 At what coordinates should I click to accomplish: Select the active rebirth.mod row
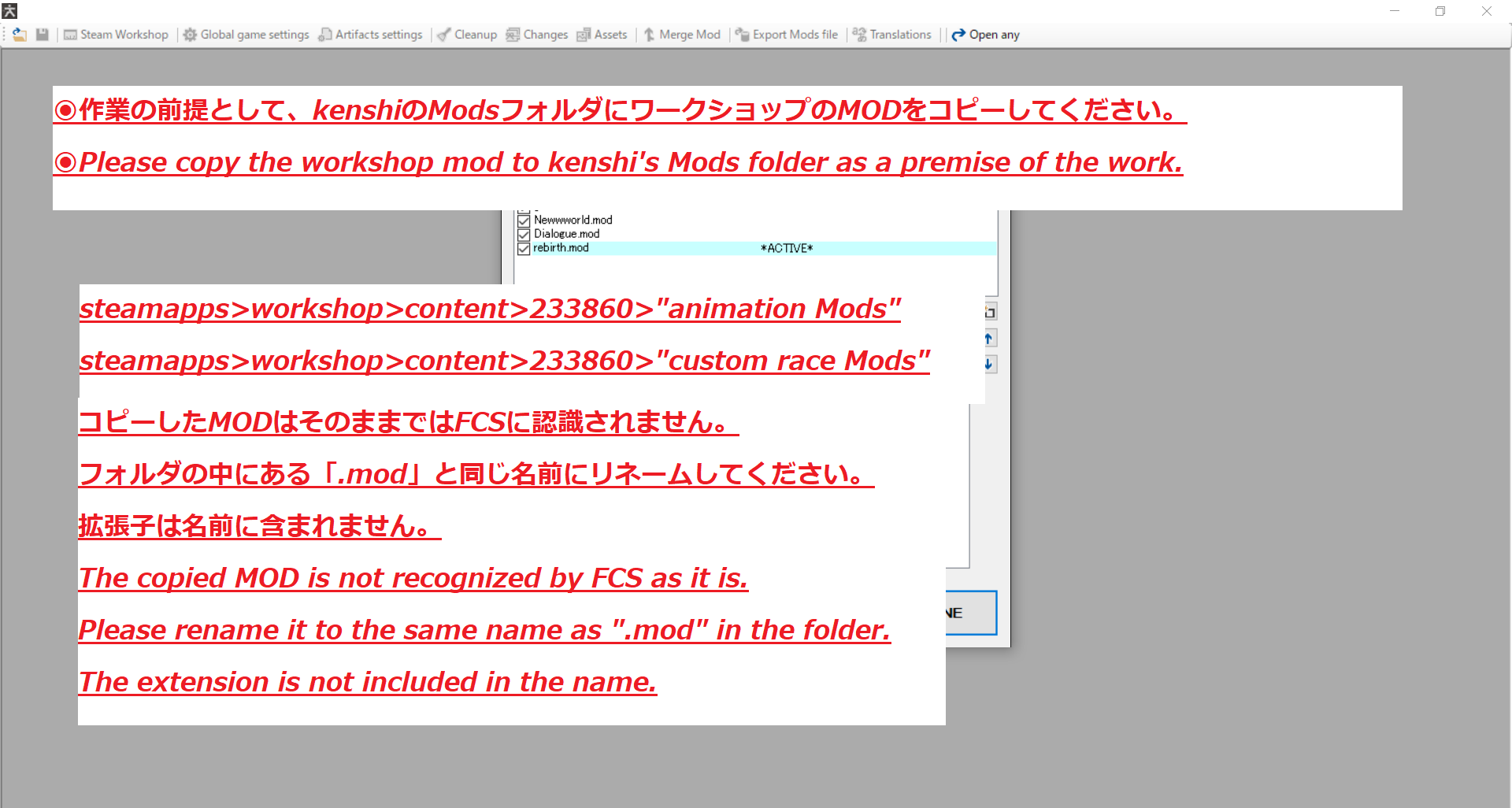coord(669,248)
